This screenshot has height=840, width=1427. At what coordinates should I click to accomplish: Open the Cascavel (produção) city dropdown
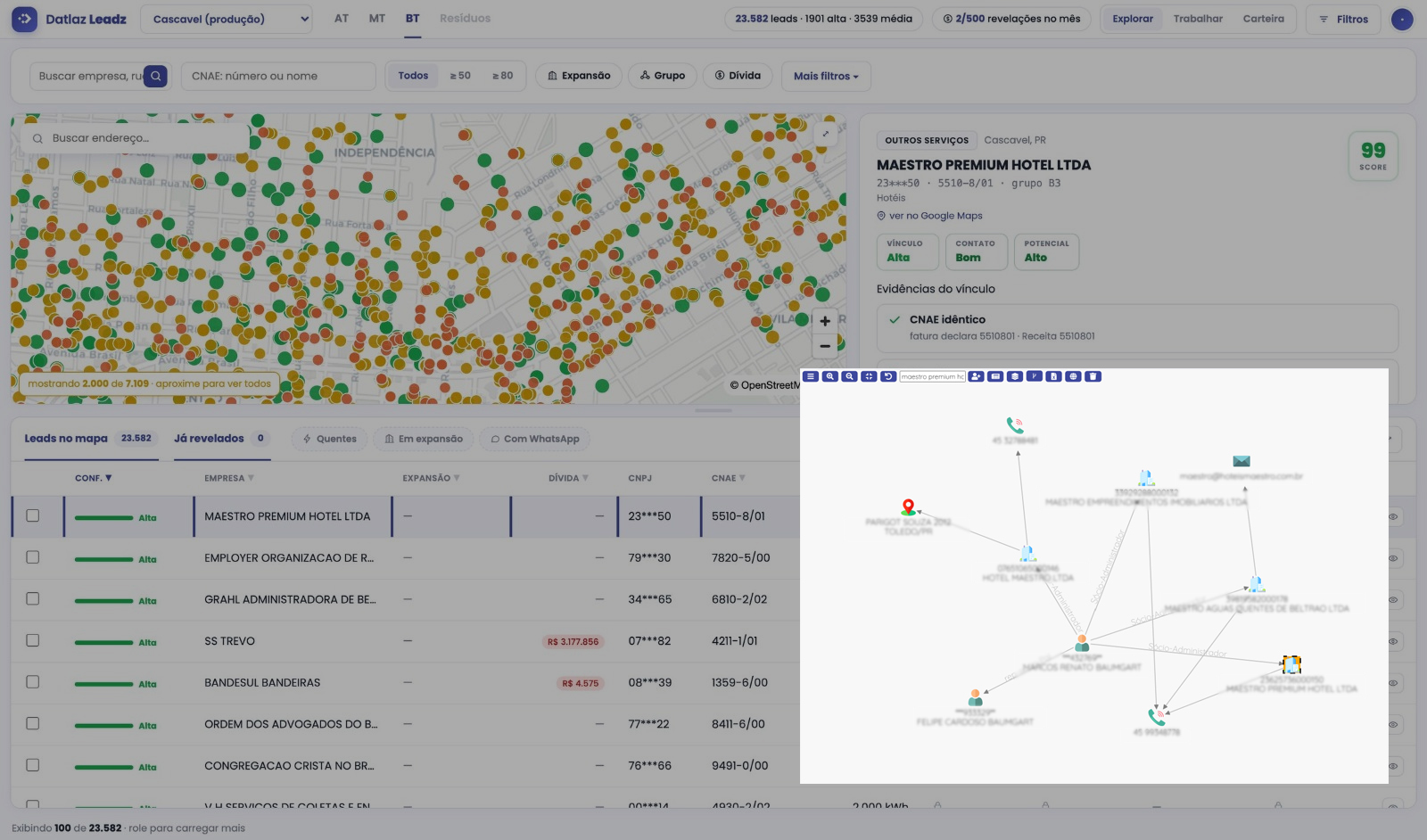227,19
